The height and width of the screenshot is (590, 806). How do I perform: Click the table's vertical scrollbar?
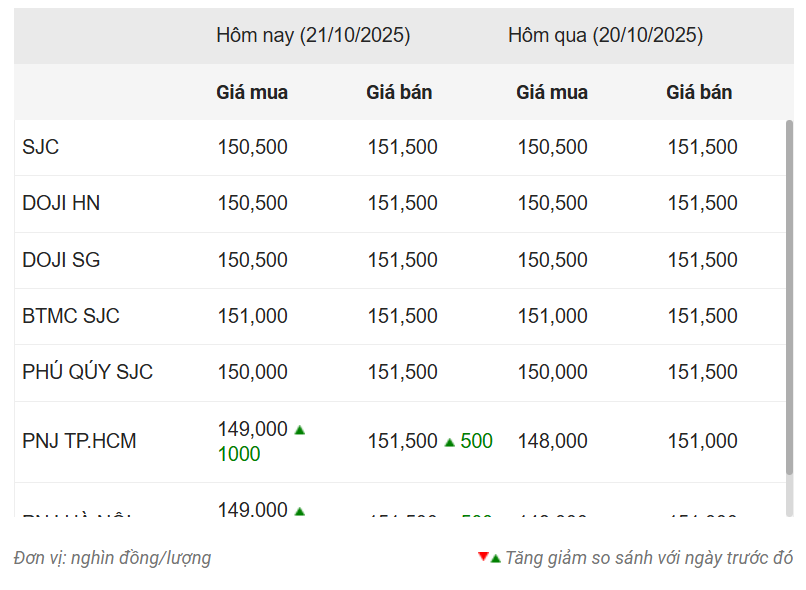pyautogui.click(x=789, y=300)
